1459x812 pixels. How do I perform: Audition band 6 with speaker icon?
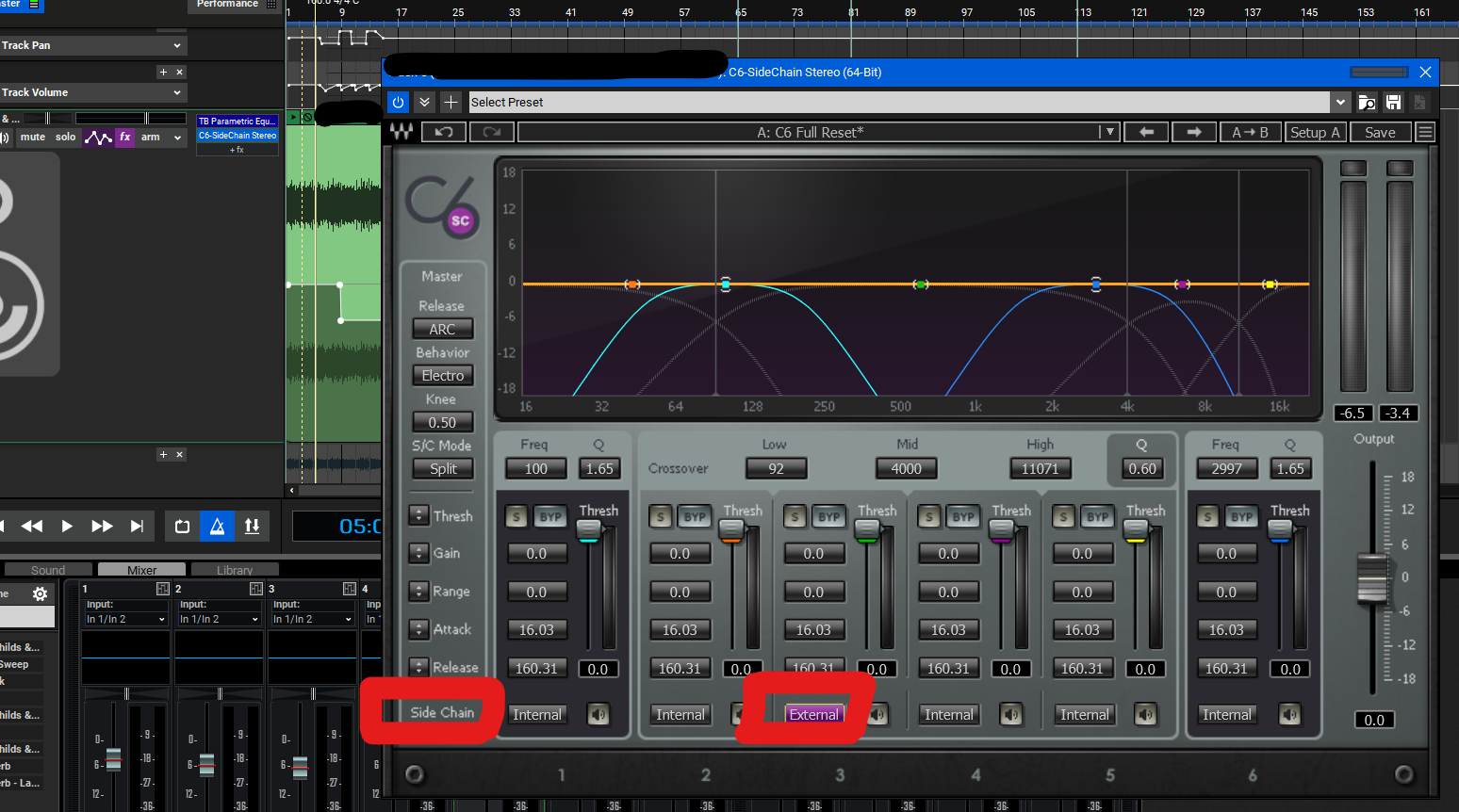(x=1289, y=714)
